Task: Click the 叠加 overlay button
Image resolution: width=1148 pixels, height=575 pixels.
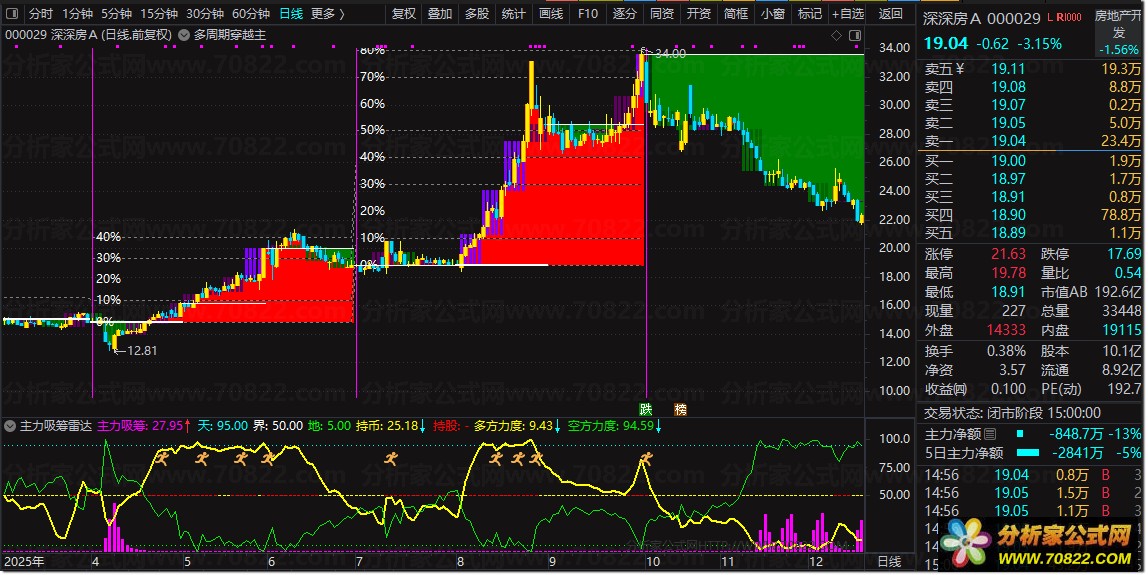Action: tap(440, 13)
